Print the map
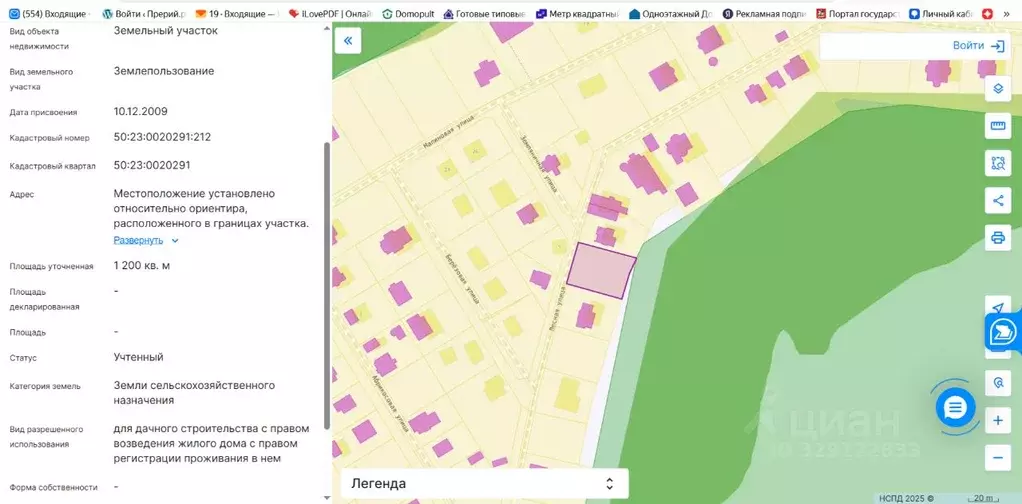Screen dimensions: 1022x504 point(997,237)
